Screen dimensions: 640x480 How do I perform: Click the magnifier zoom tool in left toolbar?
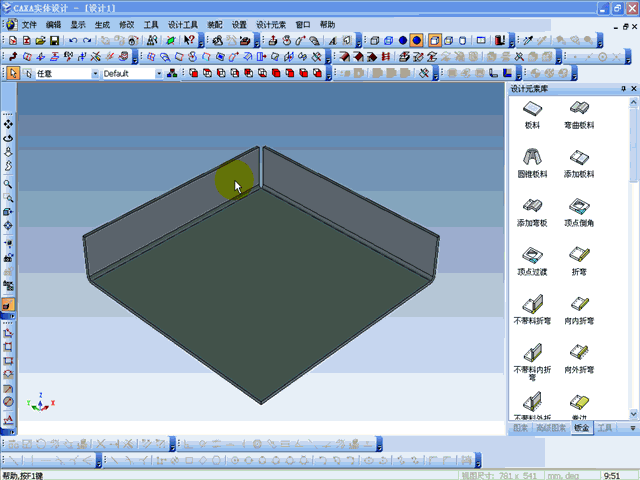8,184
